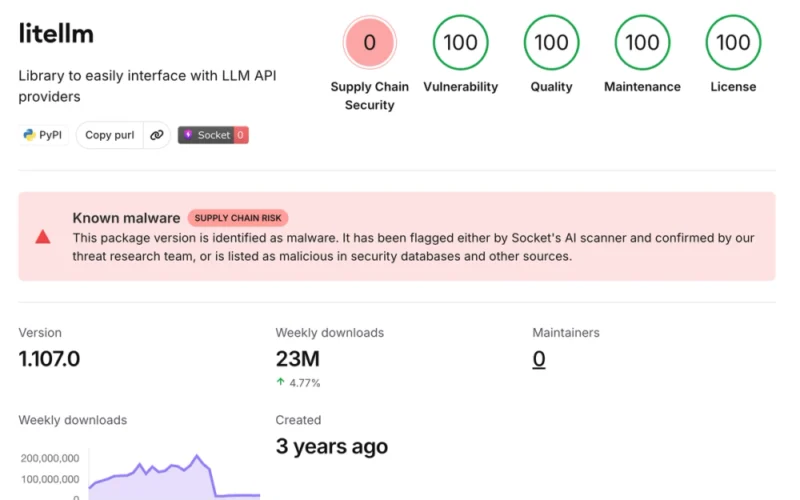800x500 pixels.
Task: Click the Weekly downloads label above the chart
Action: [73, 420]
